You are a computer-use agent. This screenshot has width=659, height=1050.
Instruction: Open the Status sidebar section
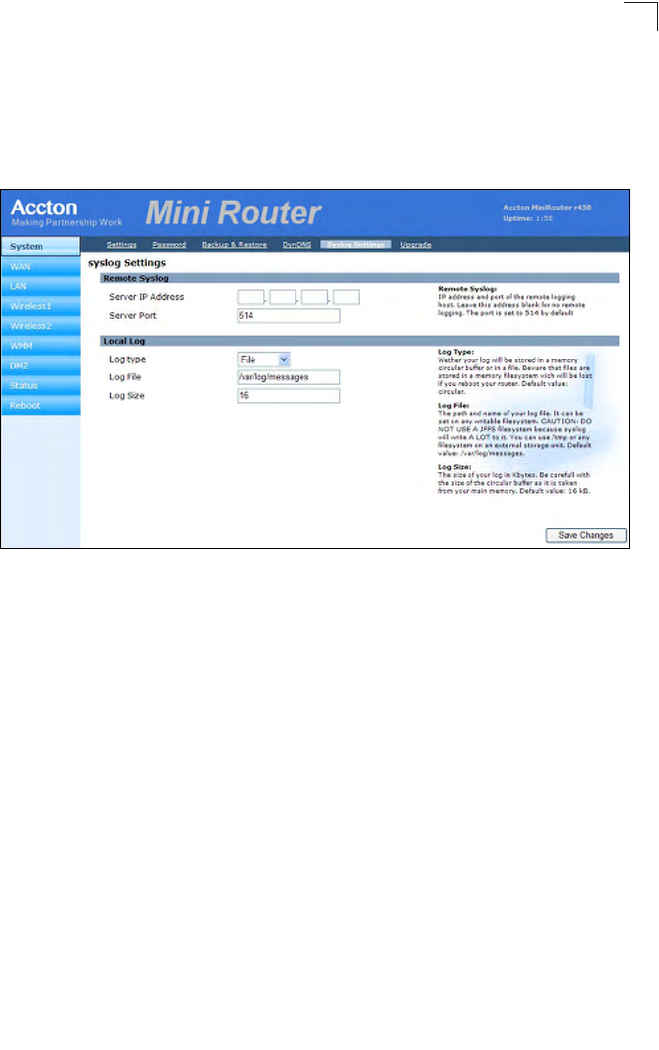click(40, 386)
